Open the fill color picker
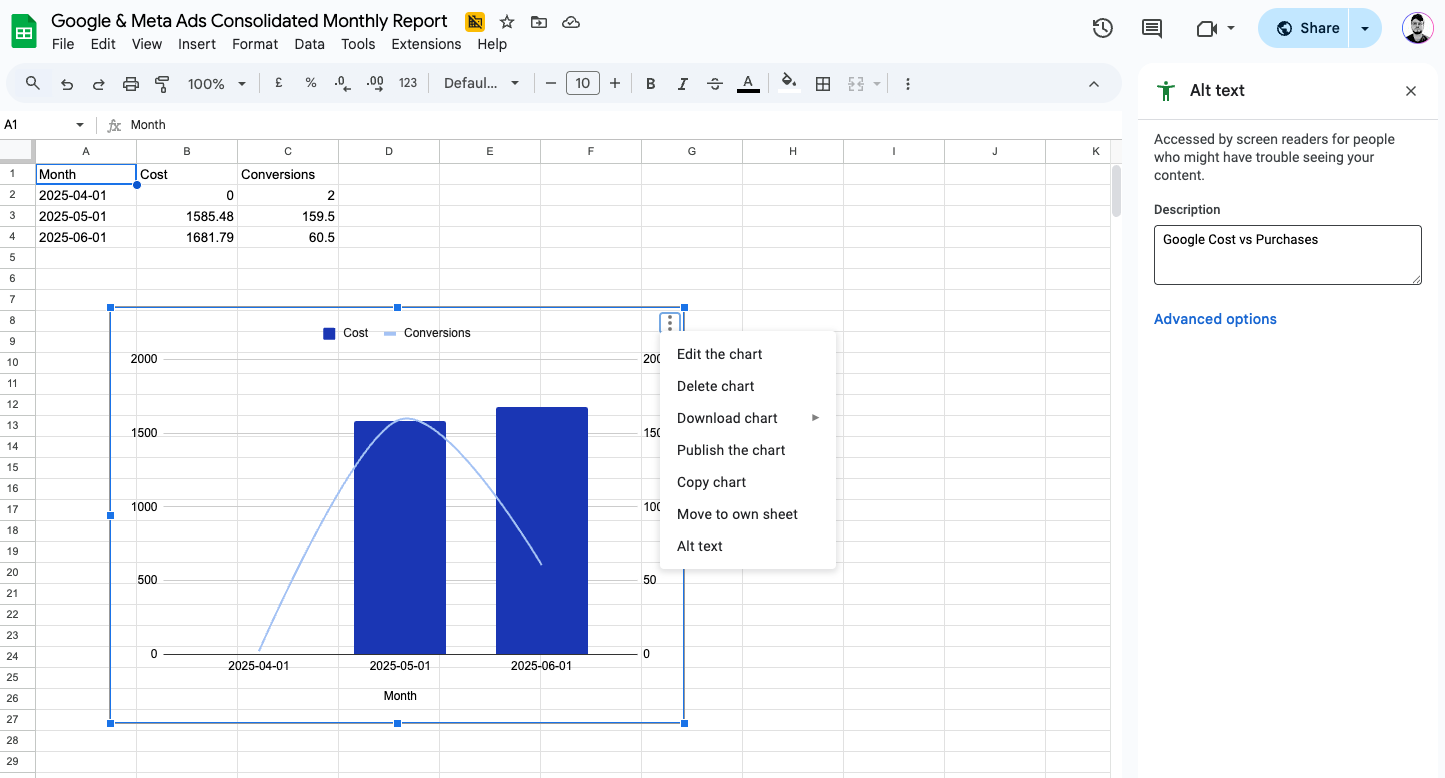1445x778 pixels. (x=789, y=84)
